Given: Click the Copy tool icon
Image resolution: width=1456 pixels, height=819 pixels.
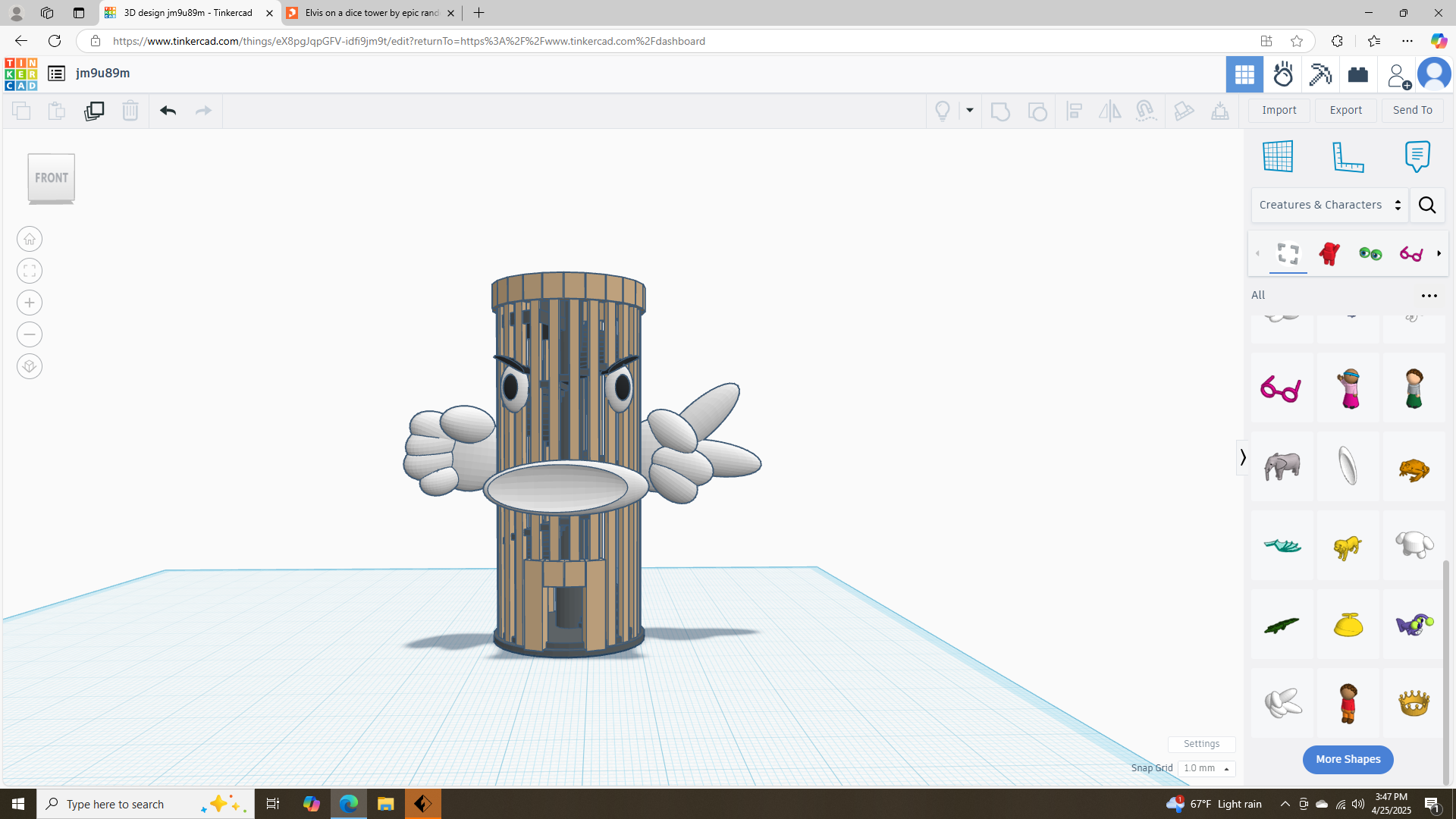Looking at the screenshot, I should pyautogui.click(x=21, y=111).
